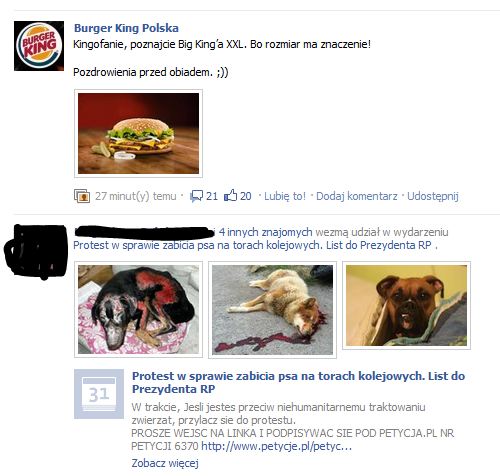
Task: Expand event description with Zobacz więcej
Action: click(x=165, y=463)
